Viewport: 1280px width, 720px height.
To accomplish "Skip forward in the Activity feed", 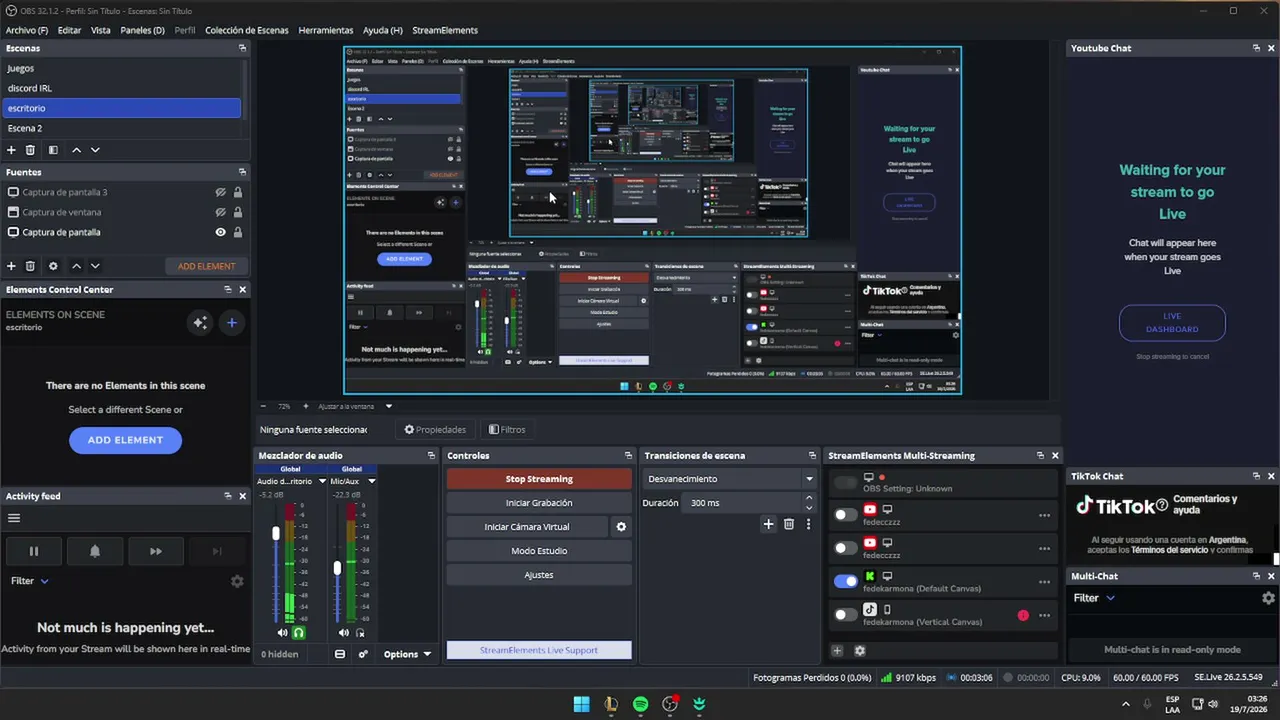I will tap(156, 551).
